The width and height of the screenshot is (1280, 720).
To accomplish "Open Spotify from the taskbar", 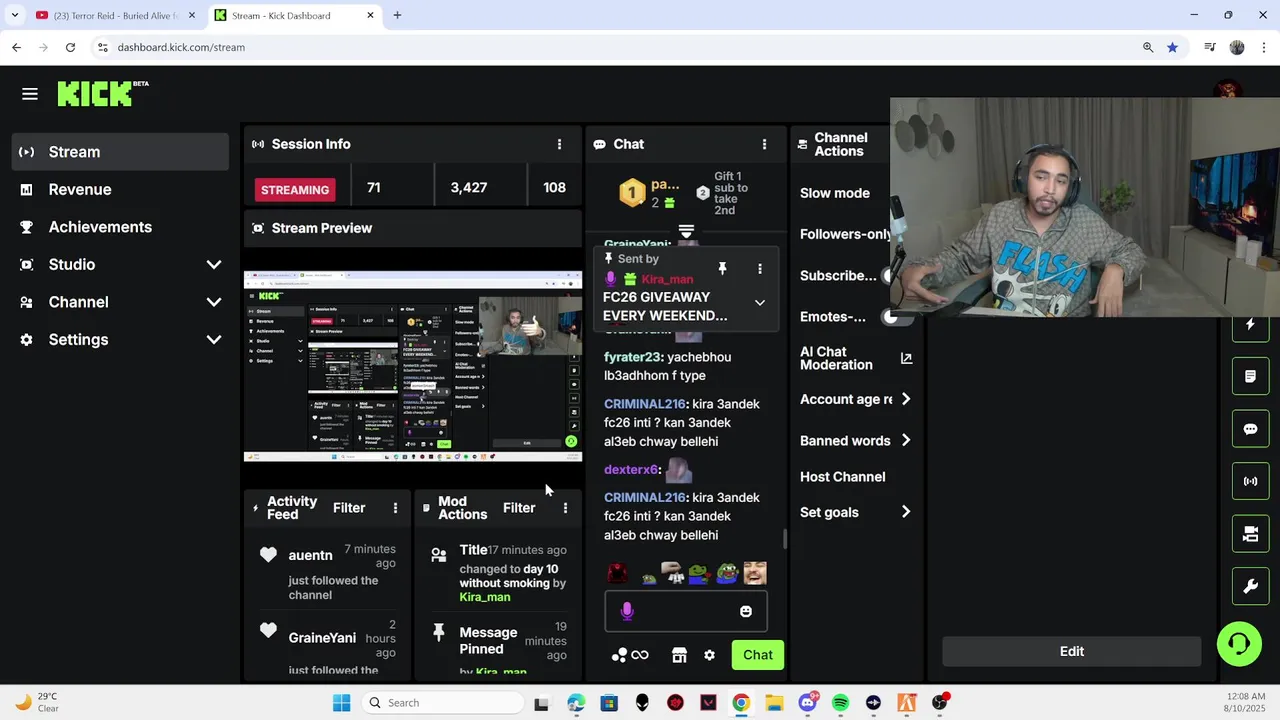I will pos(840,703).
